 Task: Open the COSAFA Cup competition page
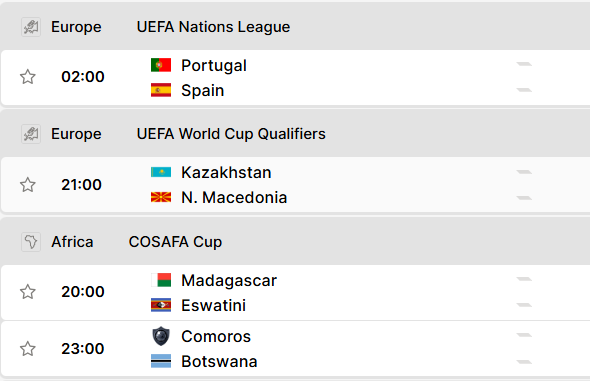point(175,242)
